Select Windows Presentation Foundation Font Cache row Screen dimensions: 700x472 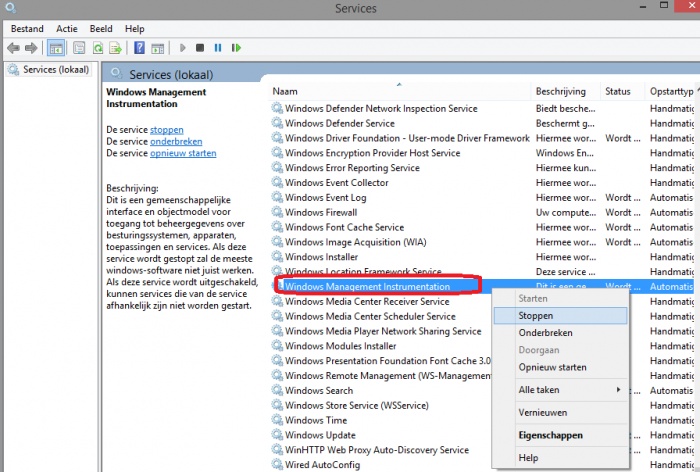(381, 360)
